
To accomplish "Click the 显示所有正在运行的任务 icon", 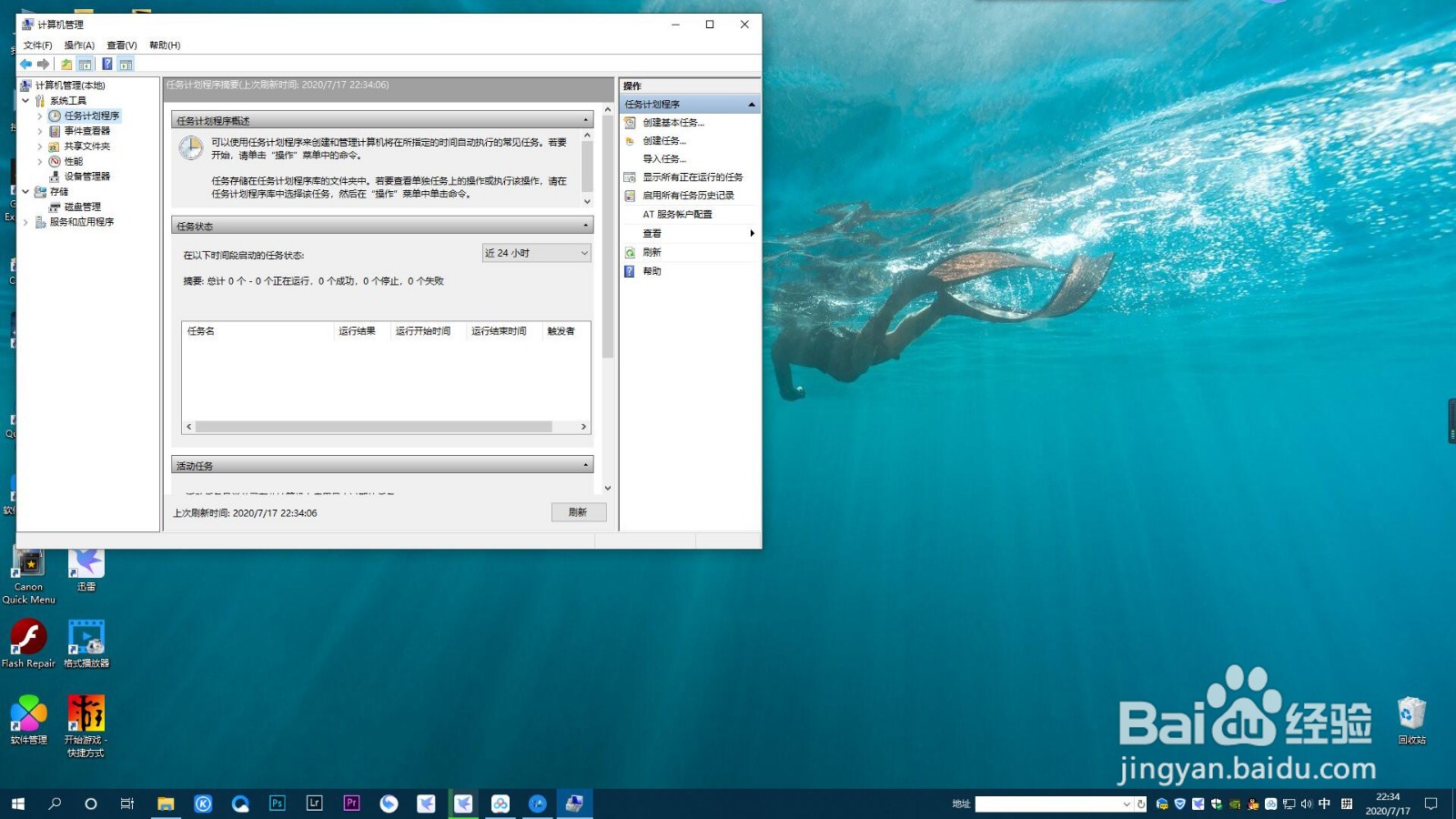I will click(630, 177).
